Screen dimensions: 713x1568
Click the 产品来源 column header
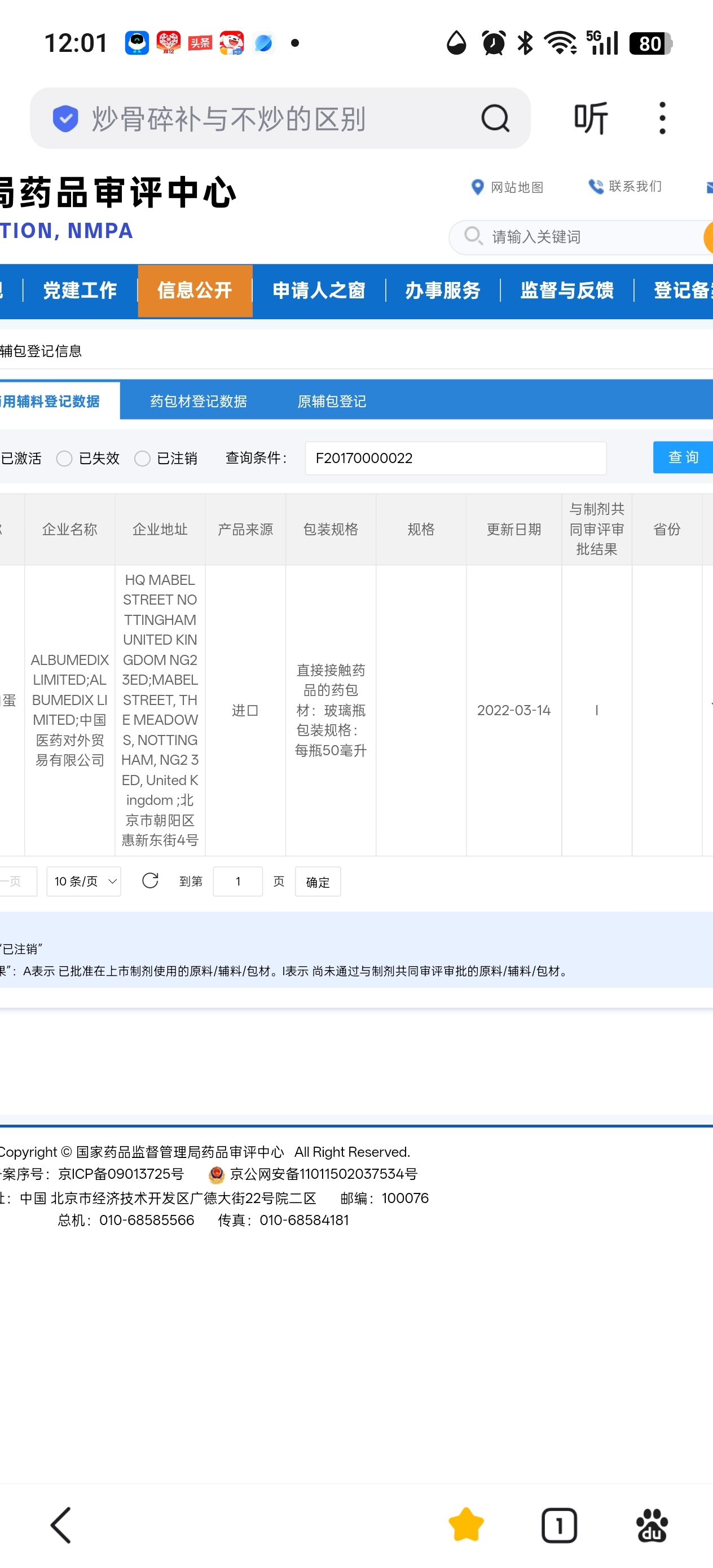point(245,529)
